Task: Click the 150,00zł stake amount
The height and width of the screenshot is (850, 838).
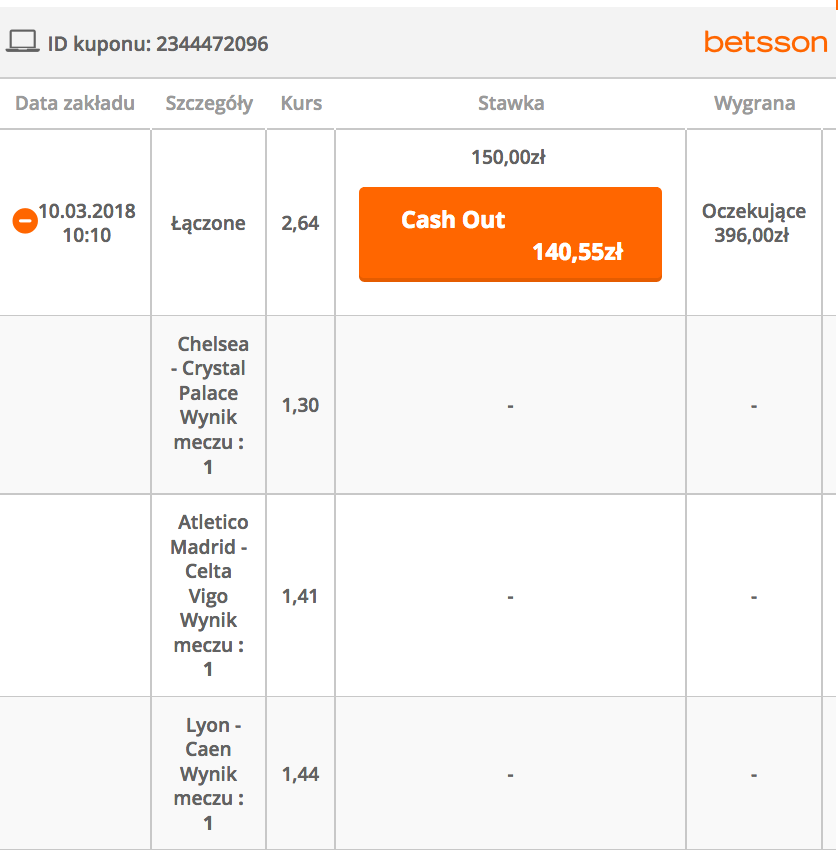Action: click(509, 157)
